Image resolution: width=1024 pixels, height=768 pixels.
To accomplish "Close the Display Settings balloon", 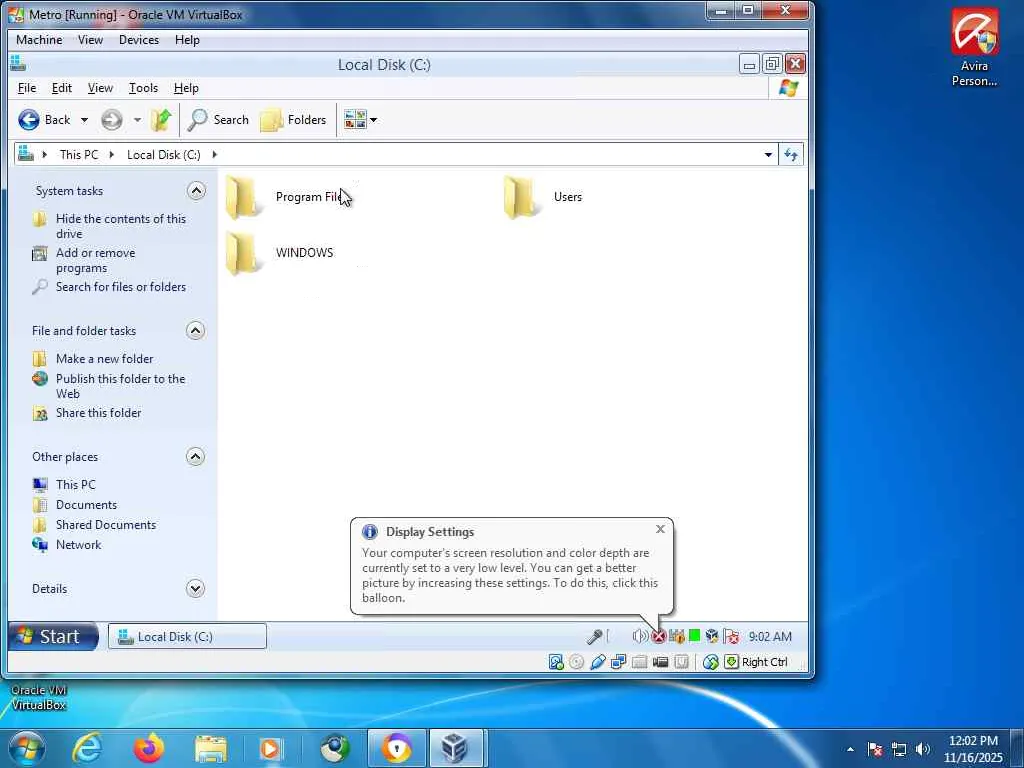I will [x=660, y=529].
